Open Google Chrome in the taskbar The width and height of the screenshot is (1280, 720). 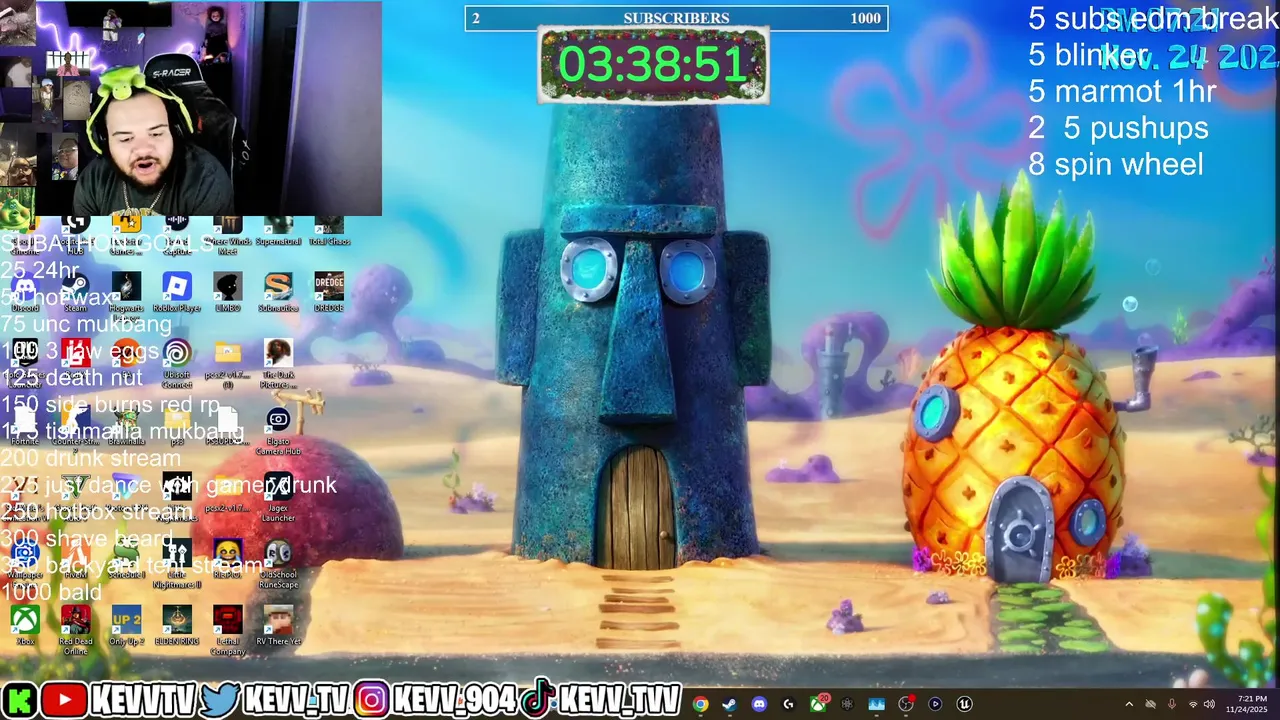[x=700, y=704]
